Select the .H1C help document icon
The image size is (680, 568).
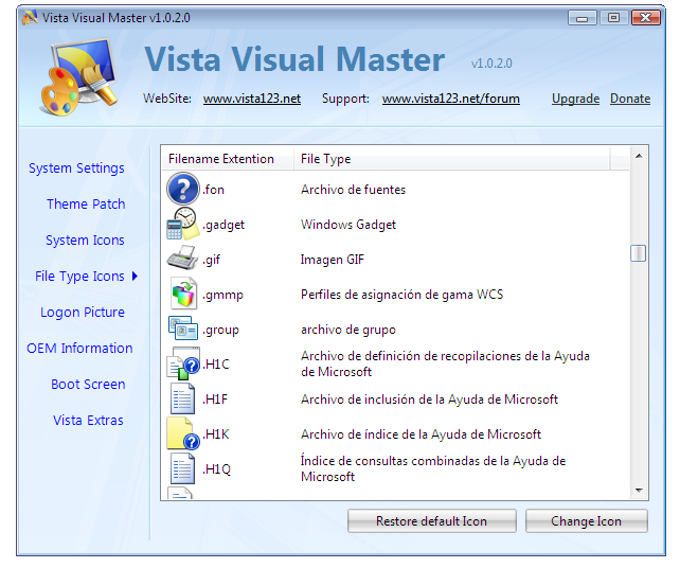pyautogui.click(x=183, y=364)
